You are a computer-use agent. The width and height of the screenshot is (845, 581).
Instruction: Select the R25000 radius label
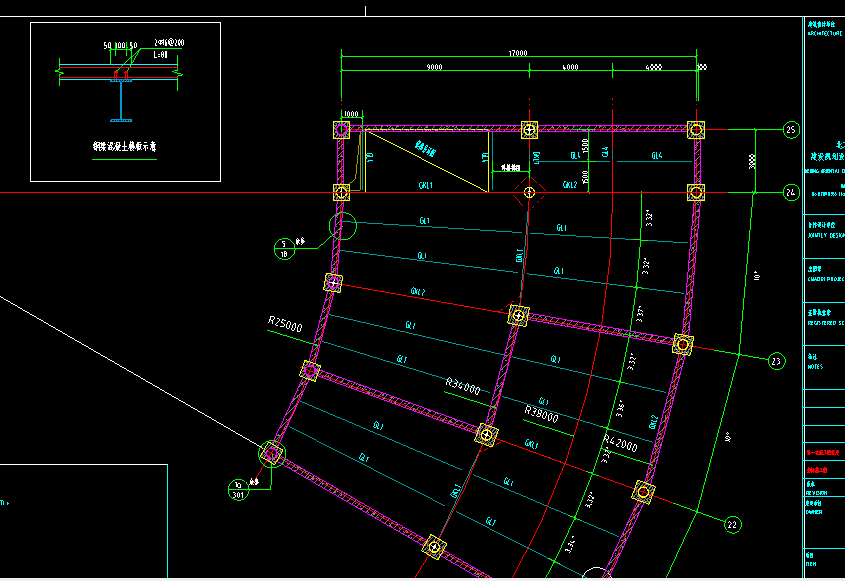(x=285, y=324)
